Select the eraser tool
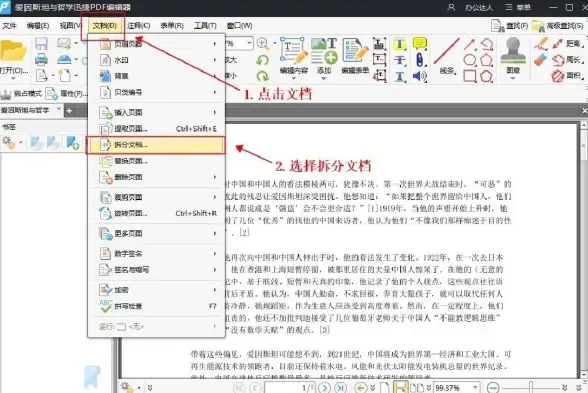Viewport: 588px width, 393px height. (540, 60)
